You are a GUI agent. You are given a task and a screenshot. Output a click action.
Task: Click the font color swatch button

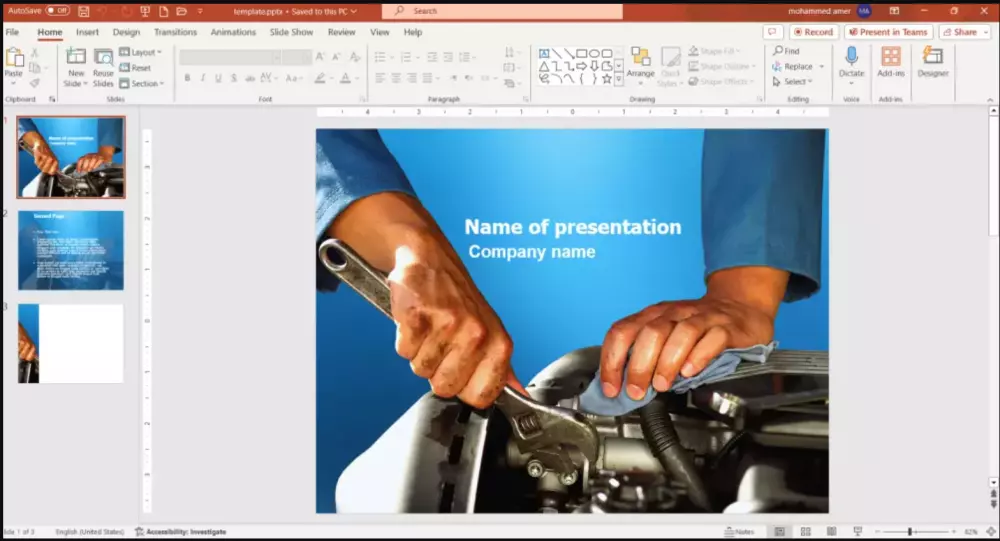click(345, 78)
